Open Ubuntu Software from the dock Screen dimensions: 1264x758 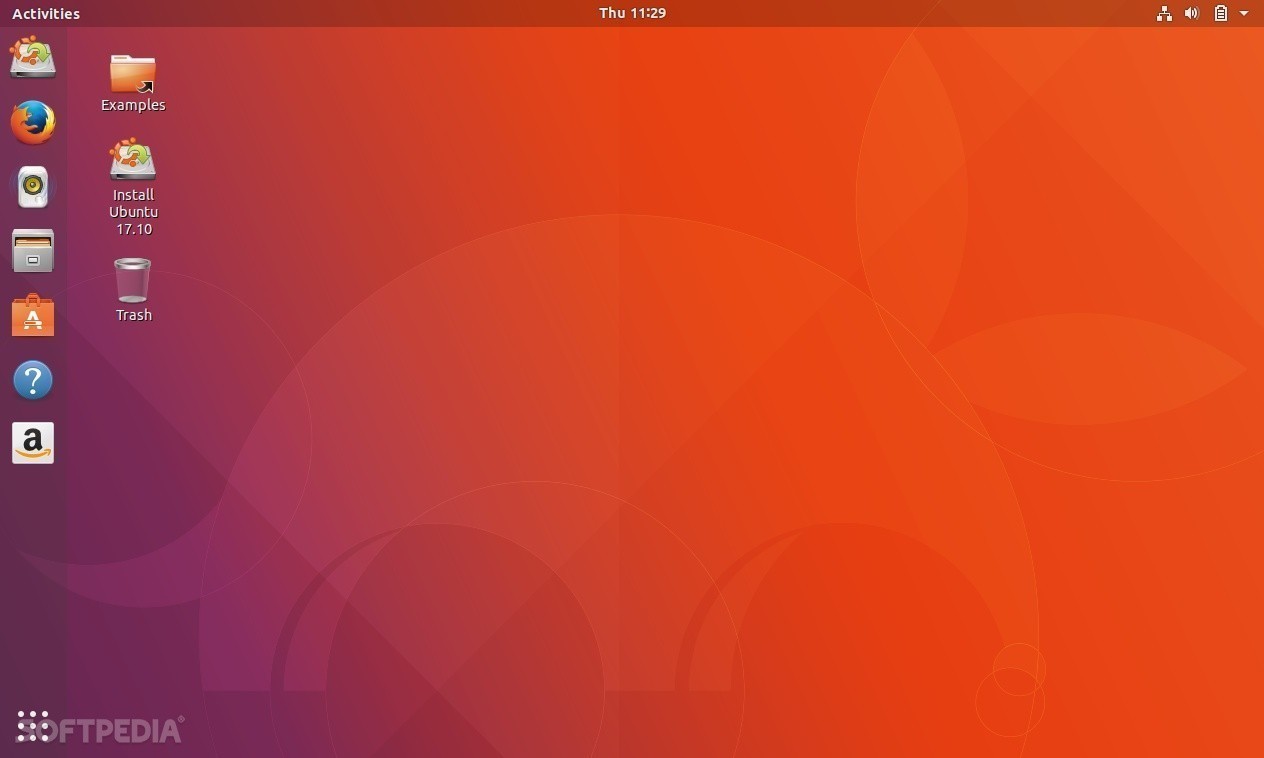(x=33, y=315)
